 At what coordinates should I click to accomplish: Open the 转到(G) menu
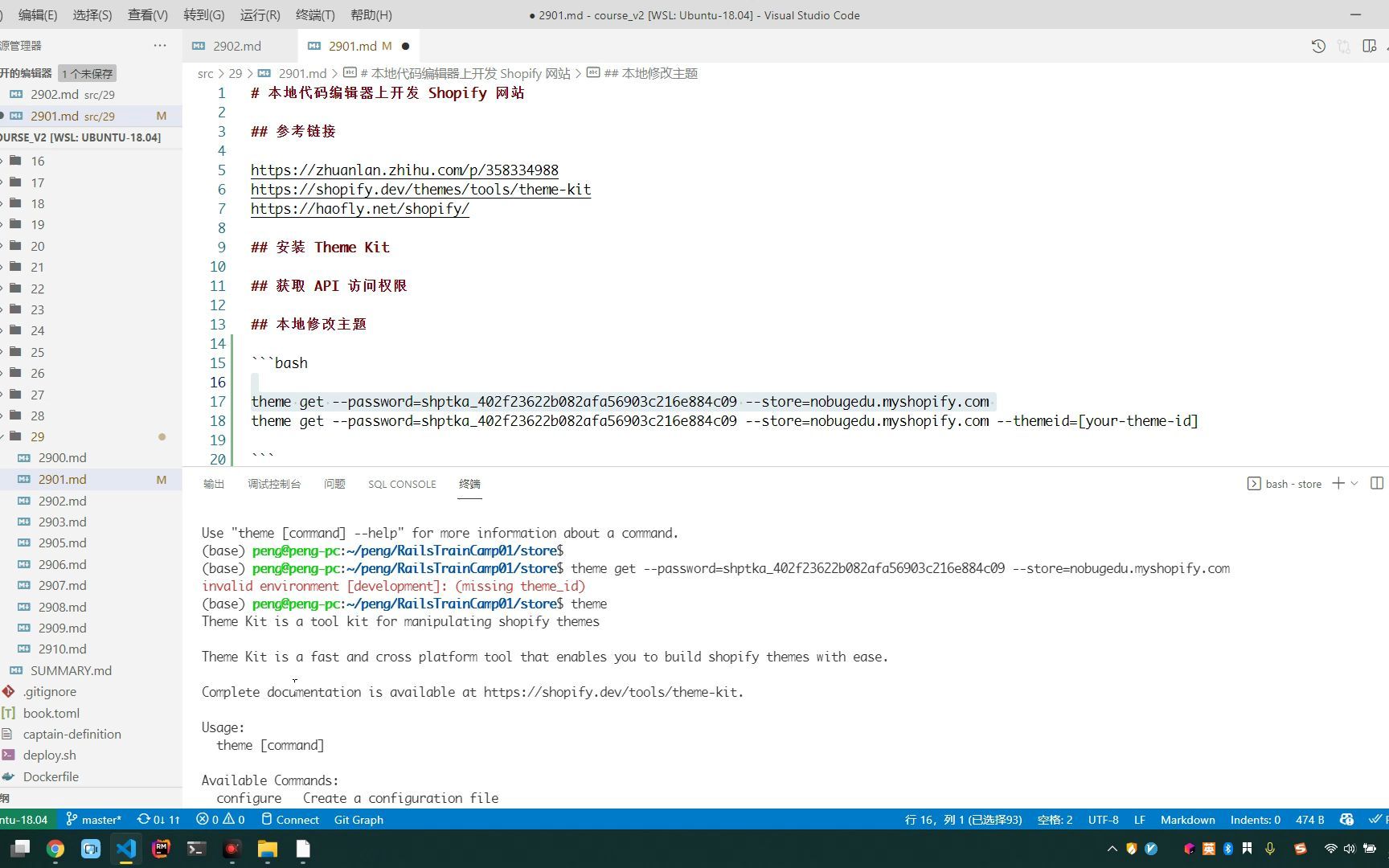click(204, 14)
